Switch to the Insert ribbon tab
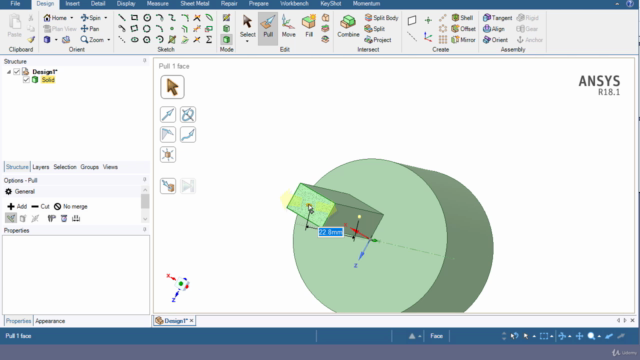 73,4
